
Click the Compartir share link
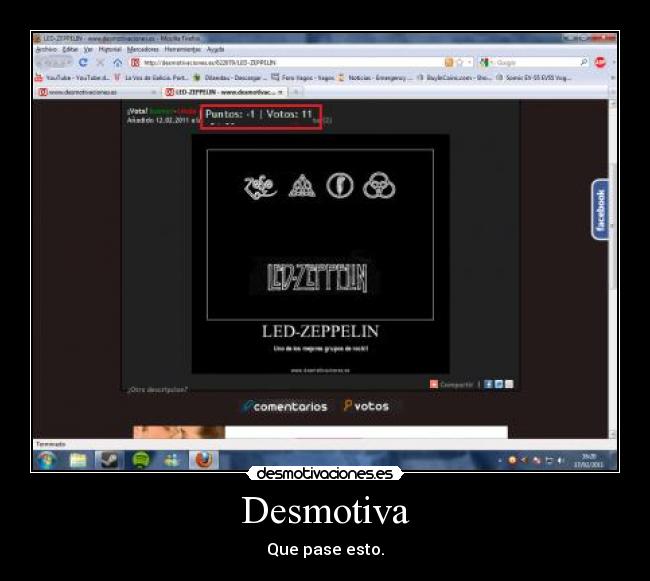coord(456,385)
